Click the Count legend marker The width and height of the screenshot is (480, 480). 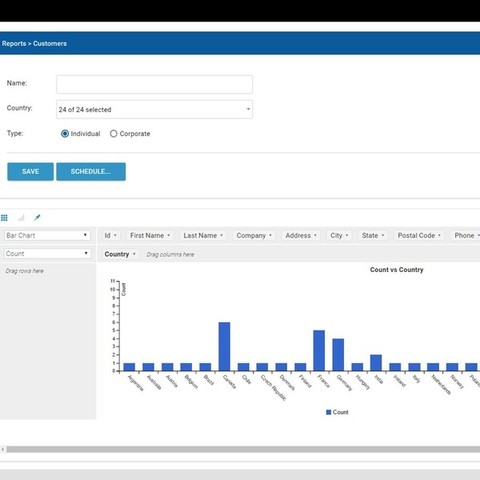(x=328, y=412)
